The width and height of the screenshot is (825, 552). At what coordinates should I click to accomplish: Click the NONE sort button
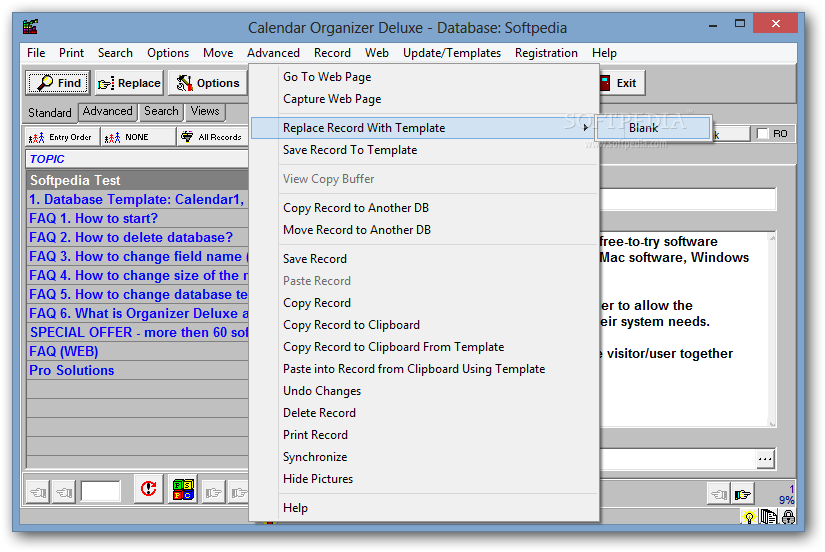click(x=137, y=137)
